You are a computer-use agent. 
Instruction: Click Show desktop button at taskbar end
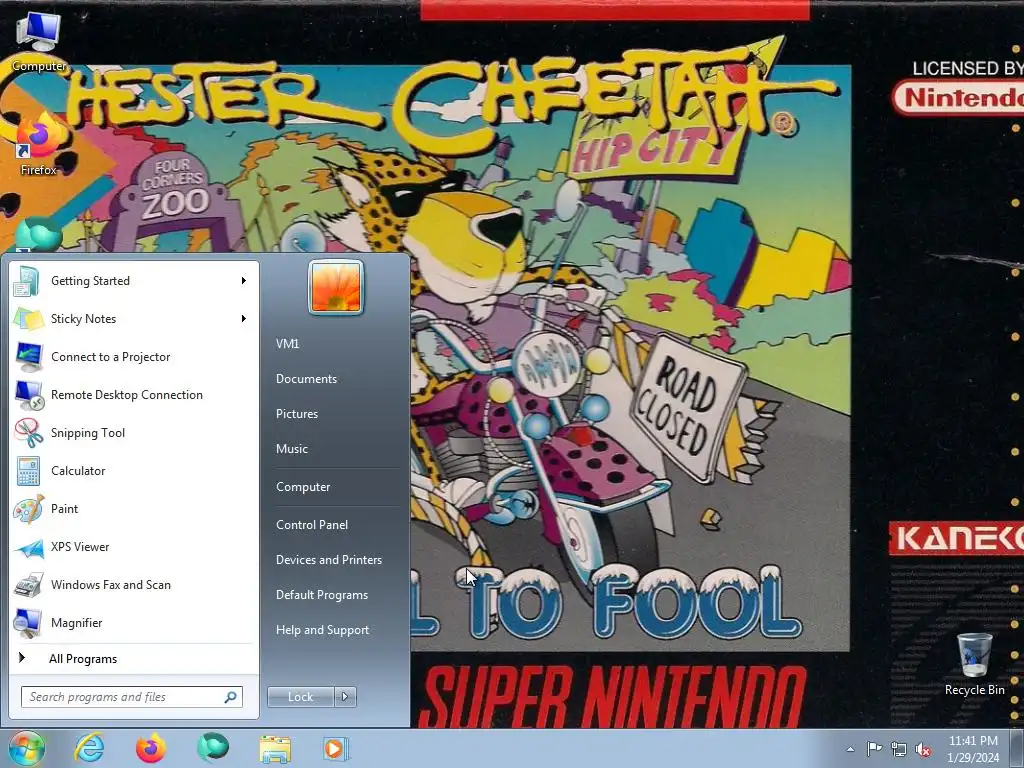1018,748
